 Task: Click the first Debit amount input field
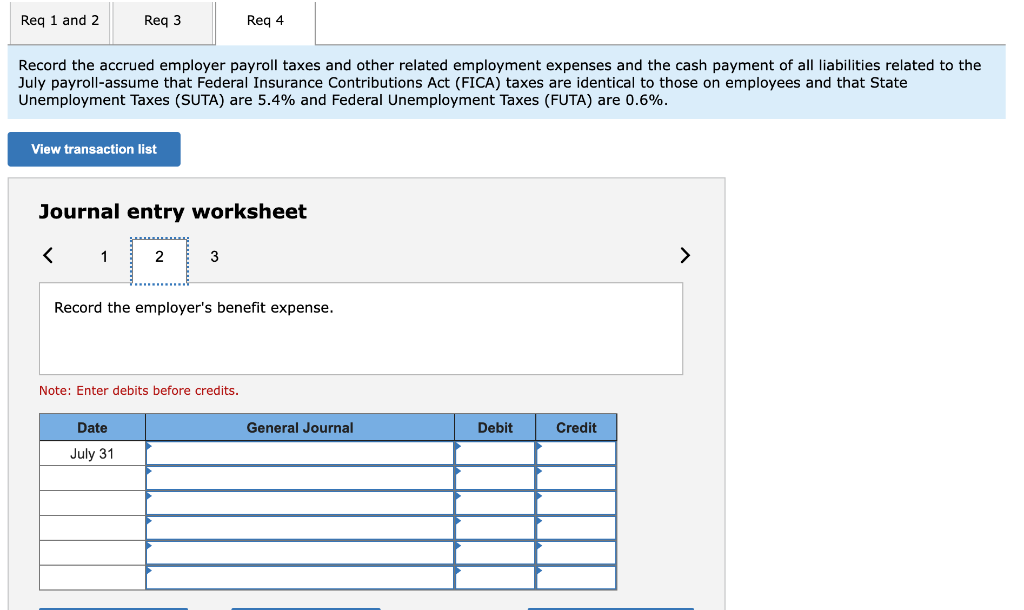(495, 453)
